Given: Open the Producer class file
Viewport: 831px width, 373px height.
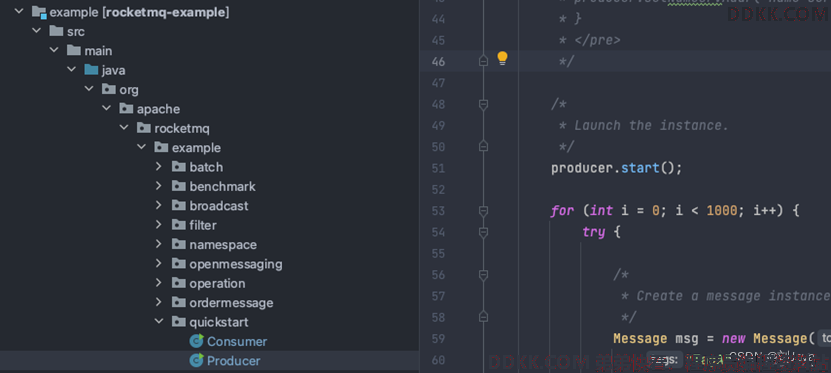Looking at the screenshot, I should tap(233, 361).
